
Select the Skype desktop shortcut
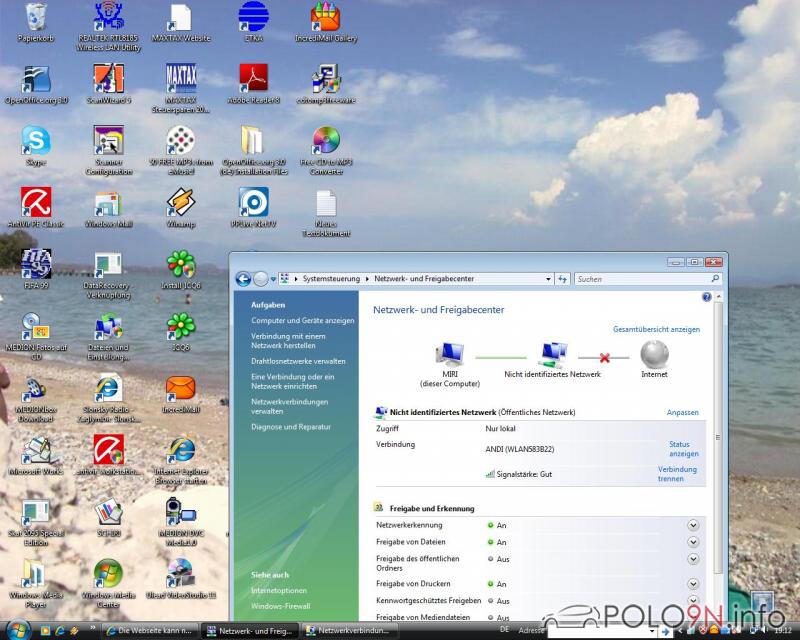click(36, 140)
